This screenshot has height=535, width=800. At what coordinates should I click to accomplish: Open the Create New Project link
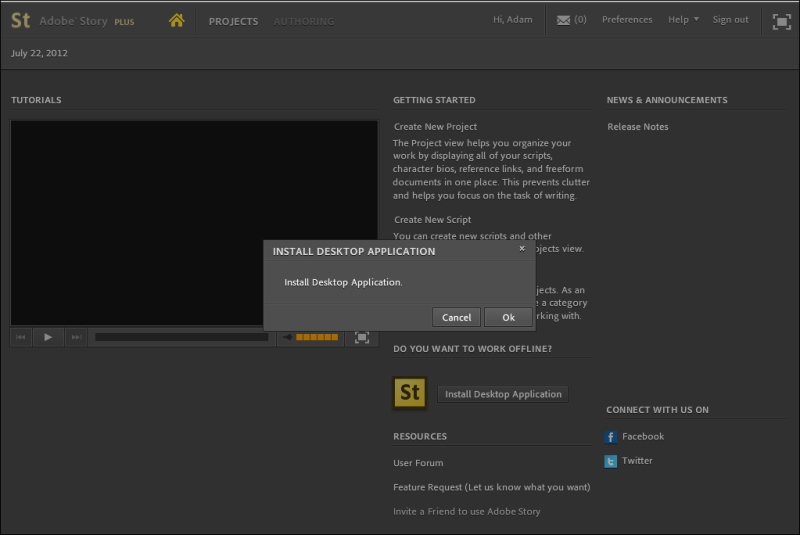click(435, 126)
